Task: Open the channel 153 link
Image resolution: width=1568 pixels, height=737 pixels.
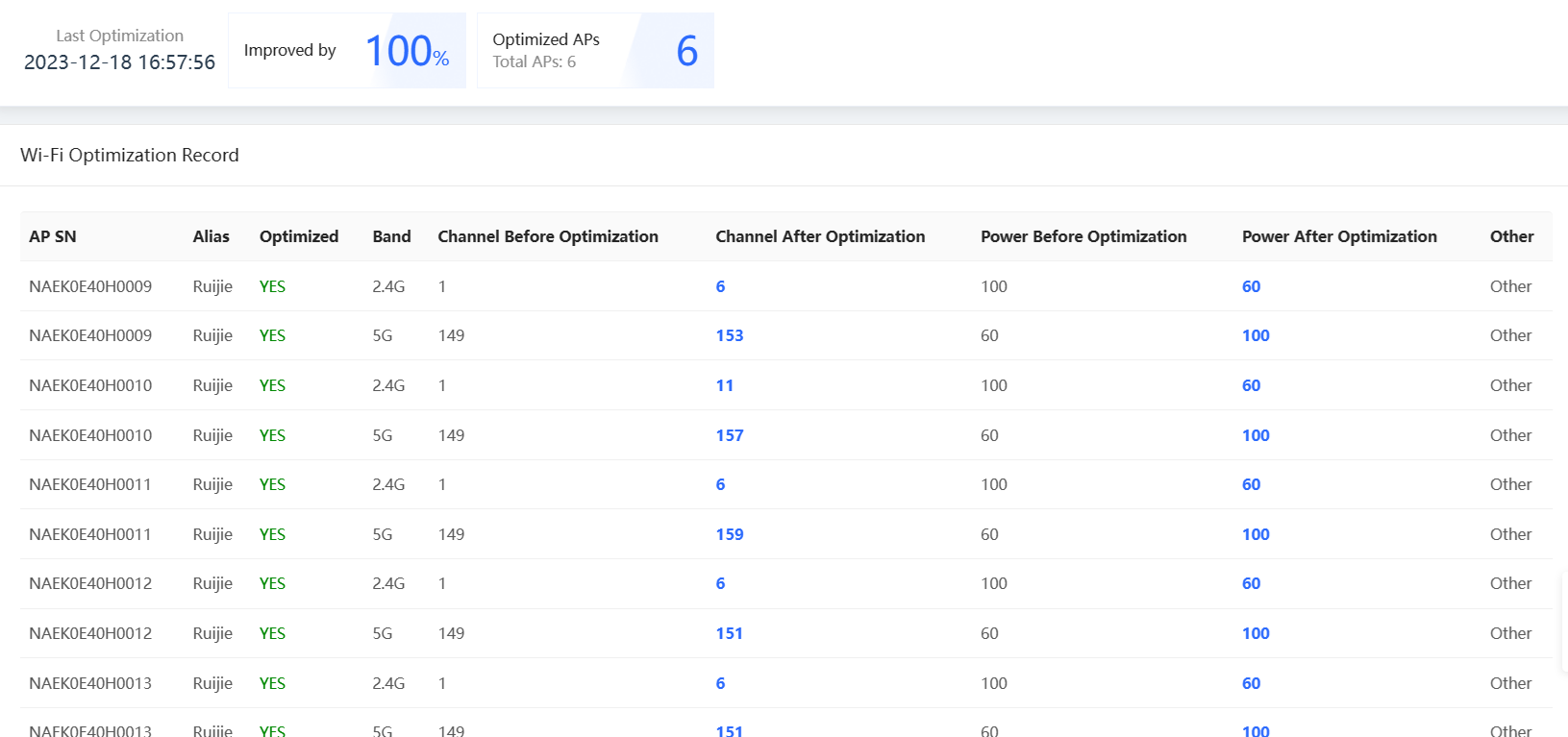Action: [730, 335]
